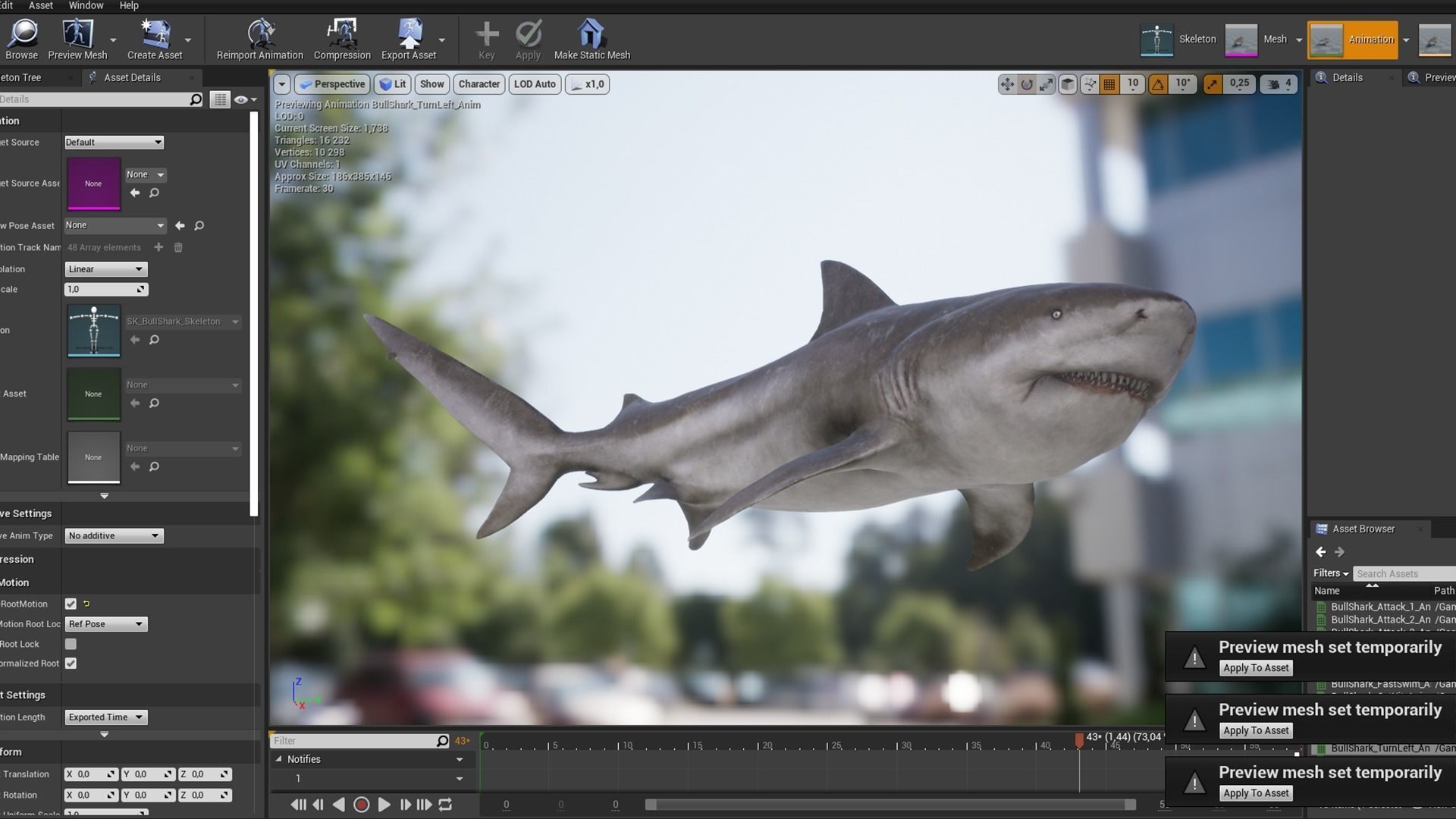
Task: Click the topmost Apply To Asset button
Action: pos(1256,668)
